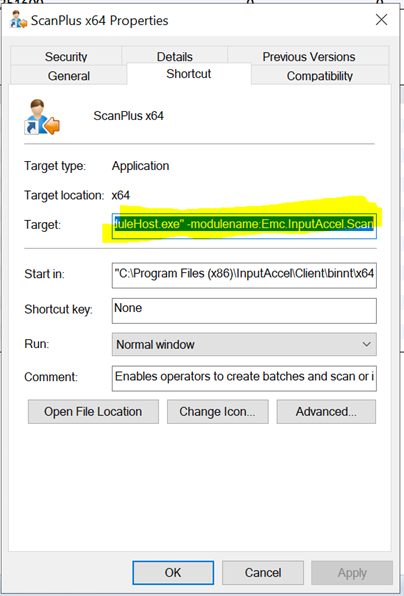Select the Previous Versions tab
This screenshot has height=596, width=404.
(x=308, y=56)
